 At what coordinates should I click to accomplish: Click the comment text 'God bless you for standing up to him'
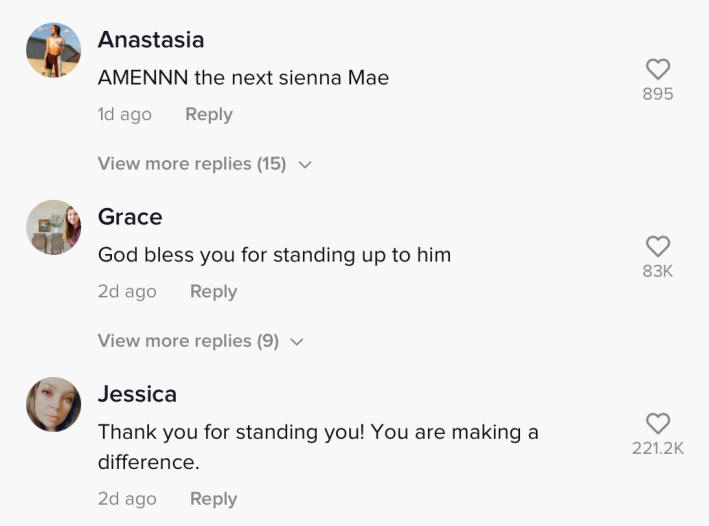274,255
